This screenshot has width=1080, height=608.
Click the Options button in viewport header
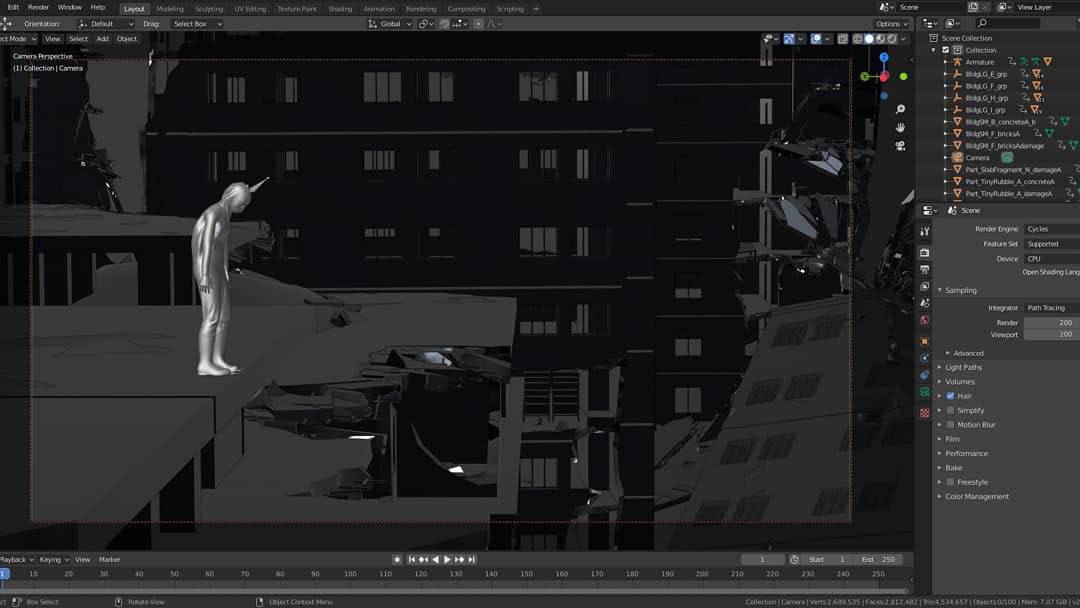(x=893, y=24)
